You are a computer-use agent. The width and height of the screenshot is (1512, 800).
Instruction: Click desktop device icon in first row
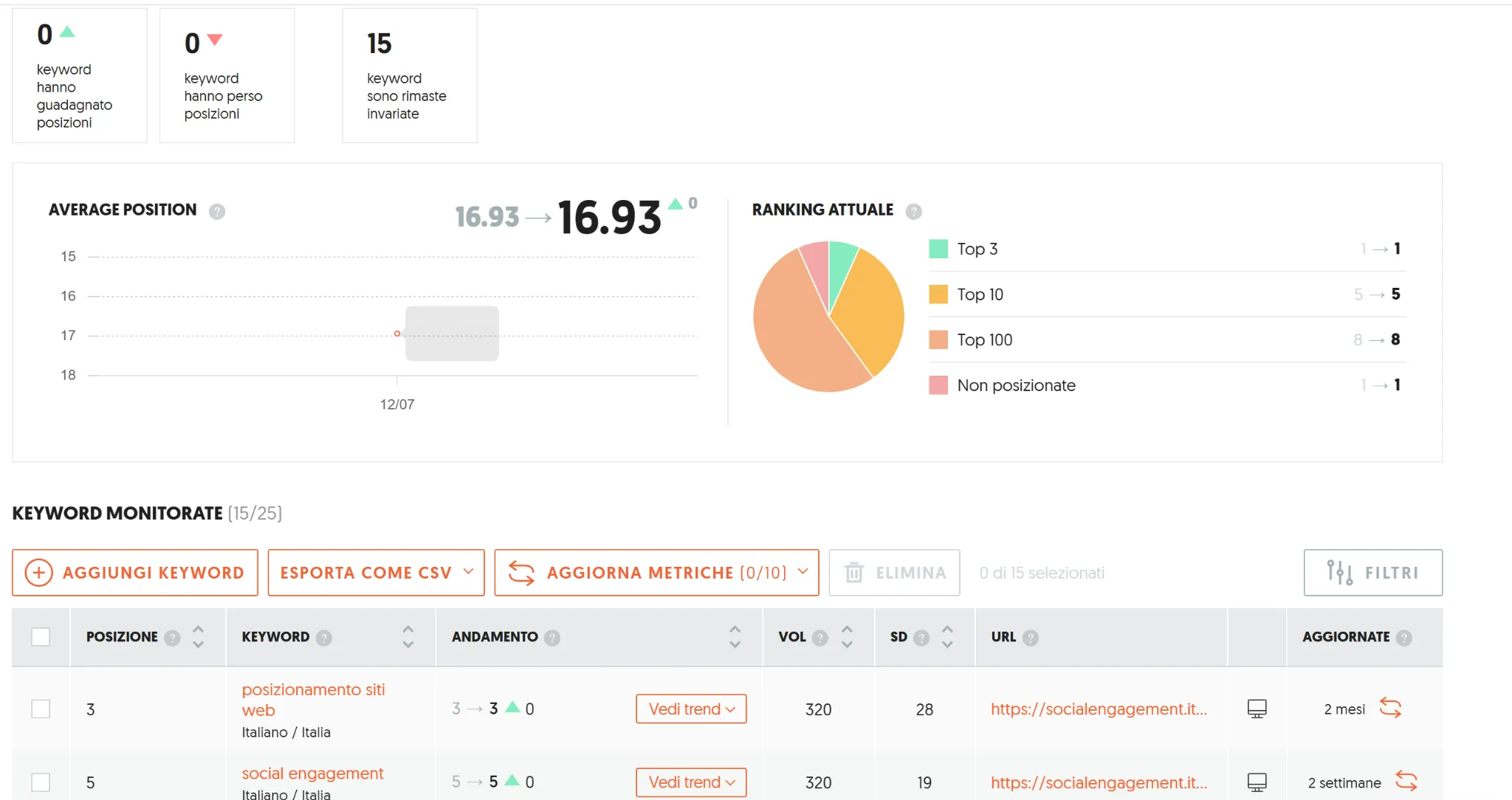tap(1257, 708)
